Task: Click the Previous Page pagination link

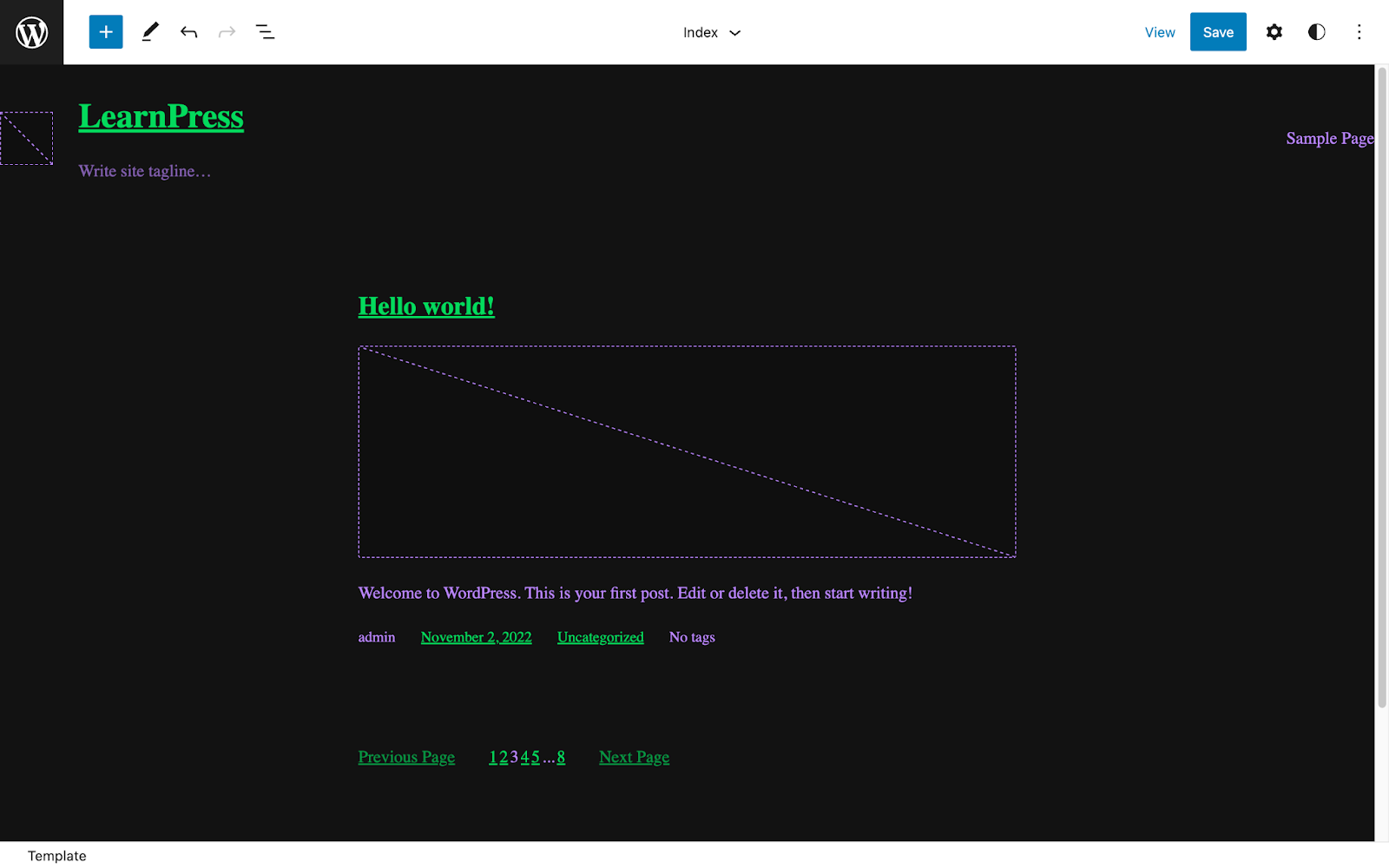Action: [x=406, y=757]
